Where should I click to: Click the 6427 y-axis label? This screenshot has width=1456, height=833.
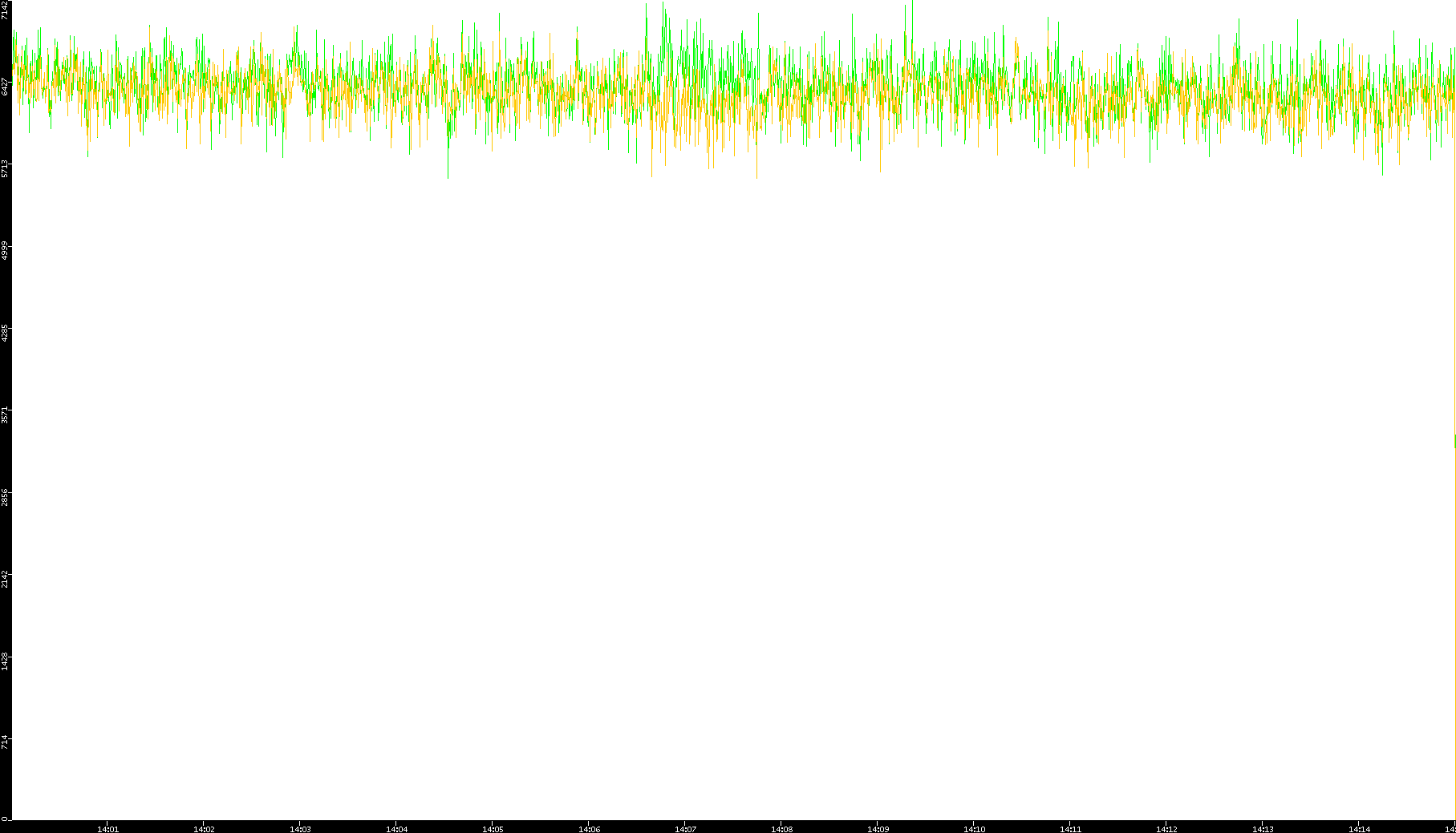pyautogui.click(x=6, y=86)
